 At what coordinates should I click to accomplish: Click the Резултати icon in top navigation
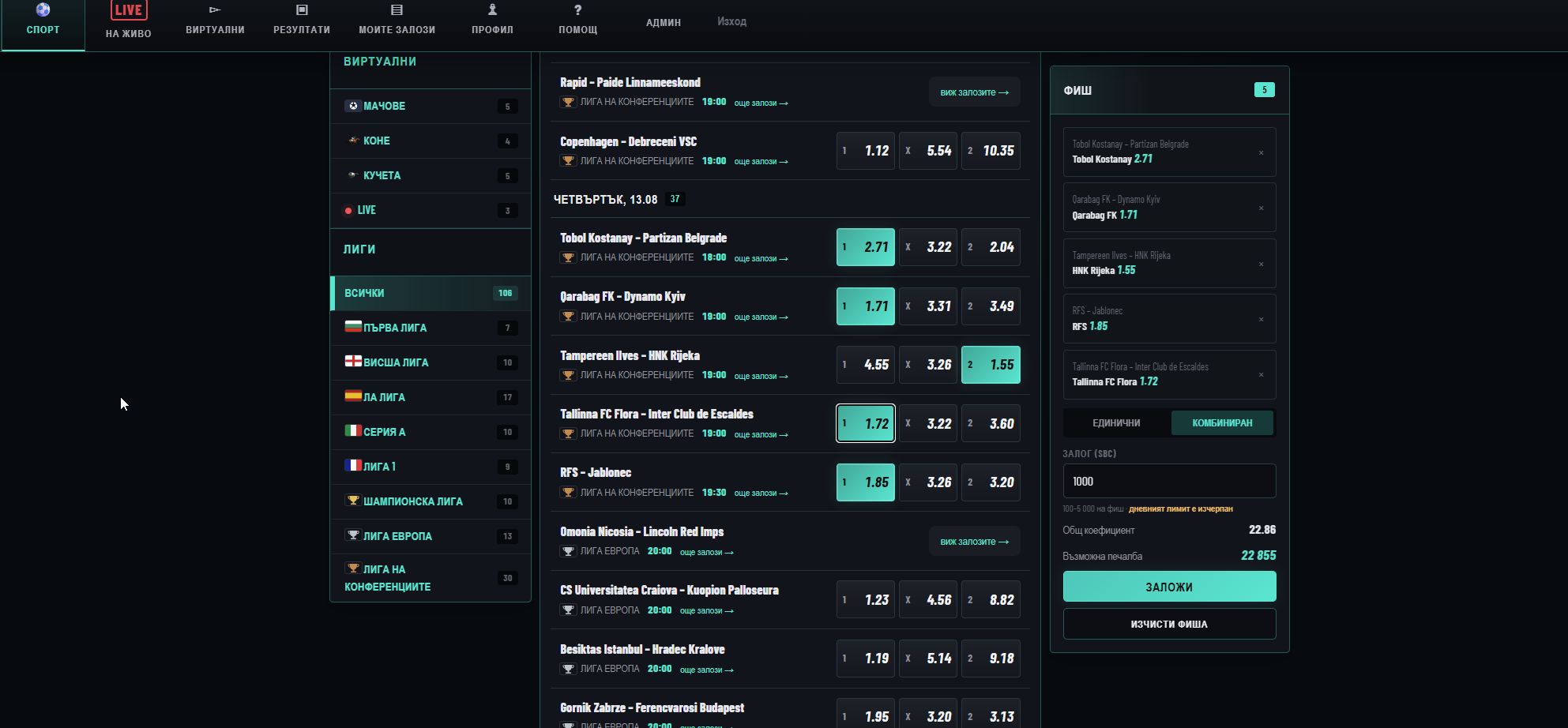click(302, 9)
